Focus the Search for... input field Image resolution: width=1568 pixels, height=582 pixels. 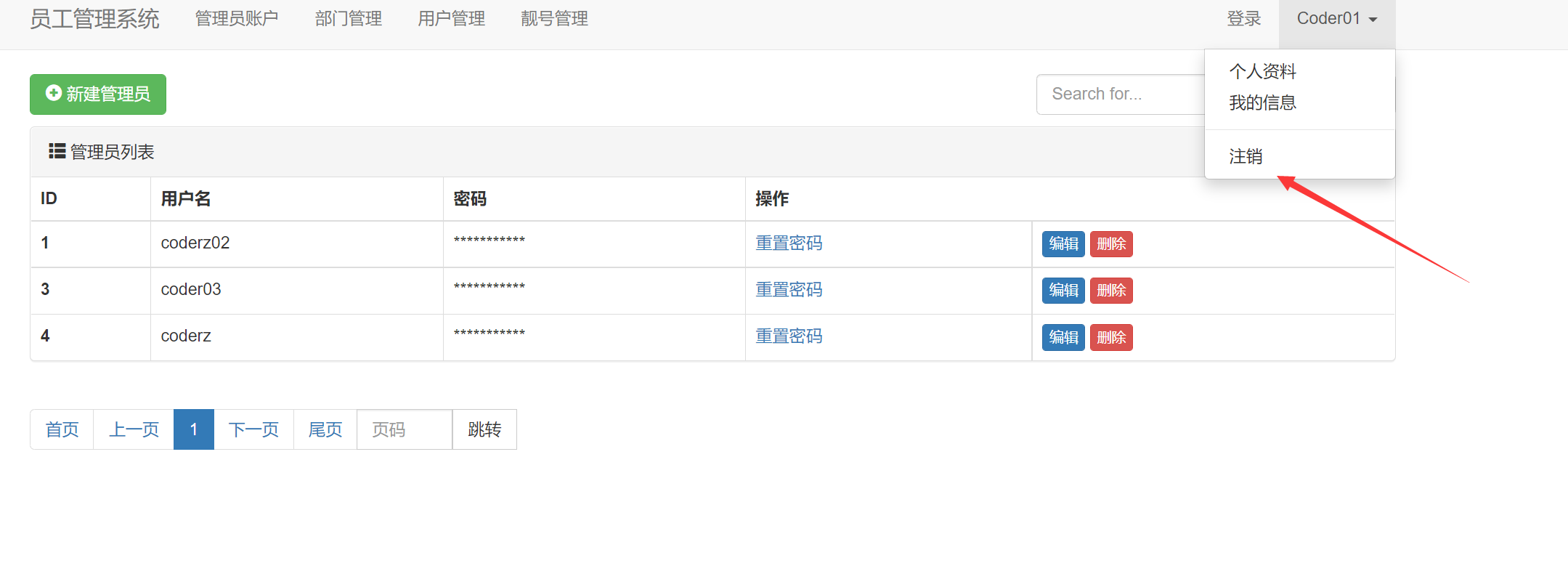[x=1121, y=94]
